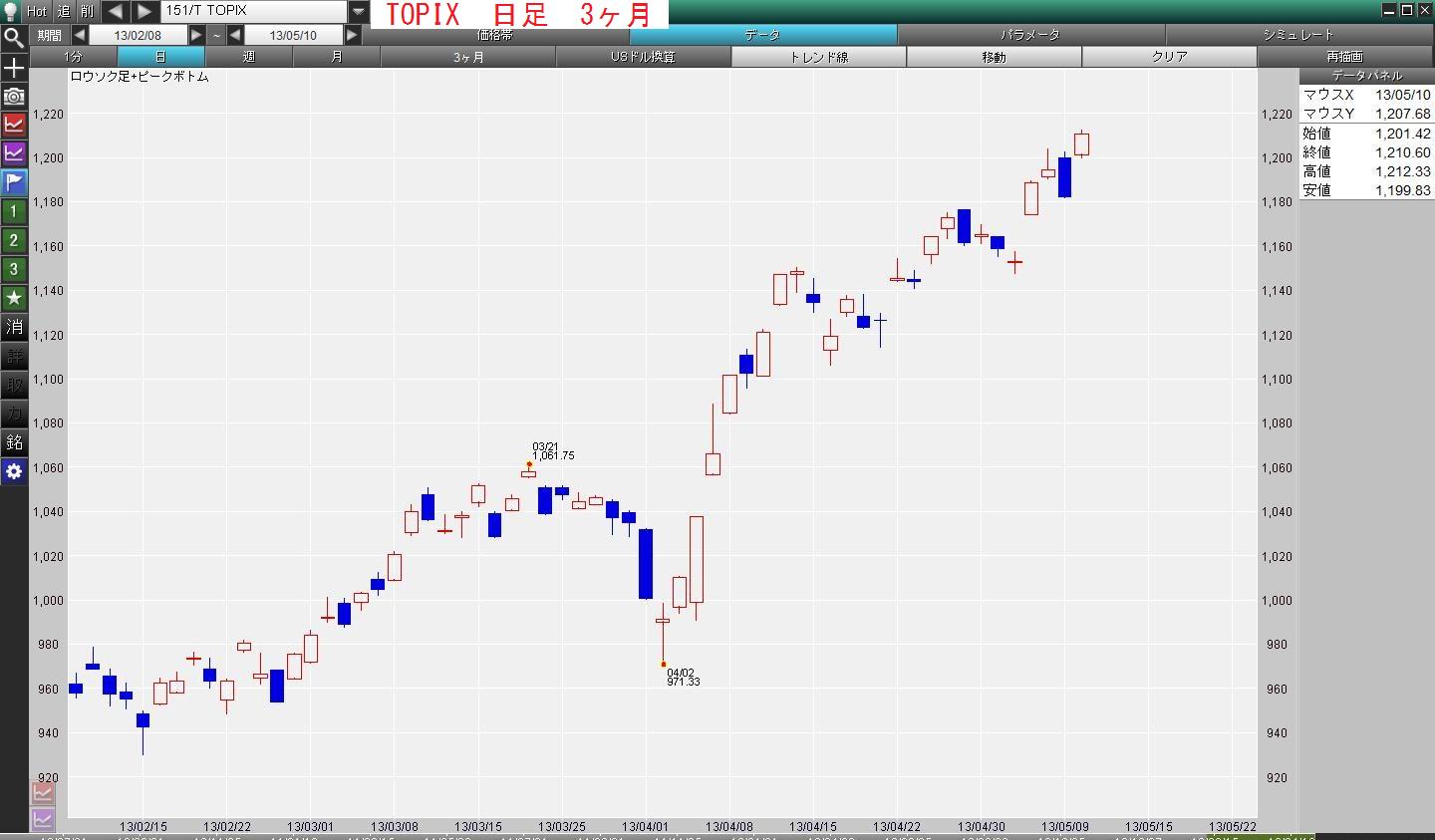Switch to the データ tab
This screenshot has height=840, width=1435.
tap(763, 35)
